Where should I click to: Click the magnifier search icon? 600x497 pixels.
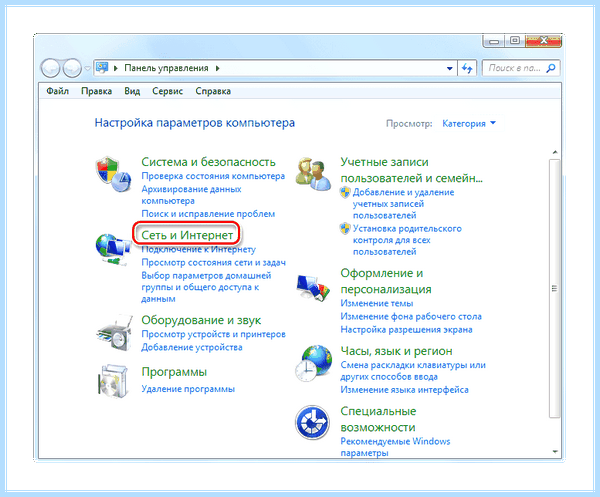pyautogui.click(x=551, y=68)
